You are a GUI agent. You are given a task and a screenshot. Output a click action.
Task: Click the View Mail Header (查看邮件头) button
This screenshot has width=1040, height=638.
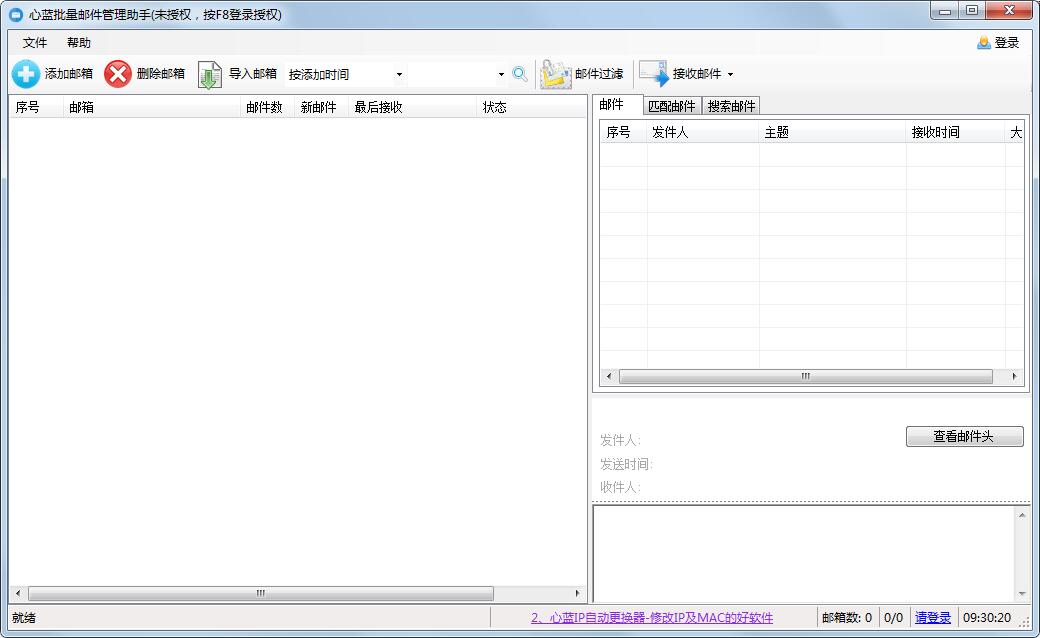point(964,437)
